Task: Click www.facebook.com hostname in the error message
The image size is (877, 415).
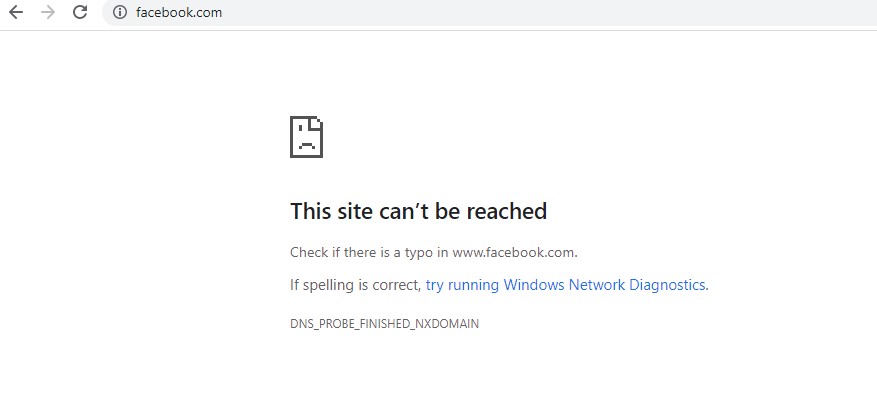Action: [x=515, y=252]
